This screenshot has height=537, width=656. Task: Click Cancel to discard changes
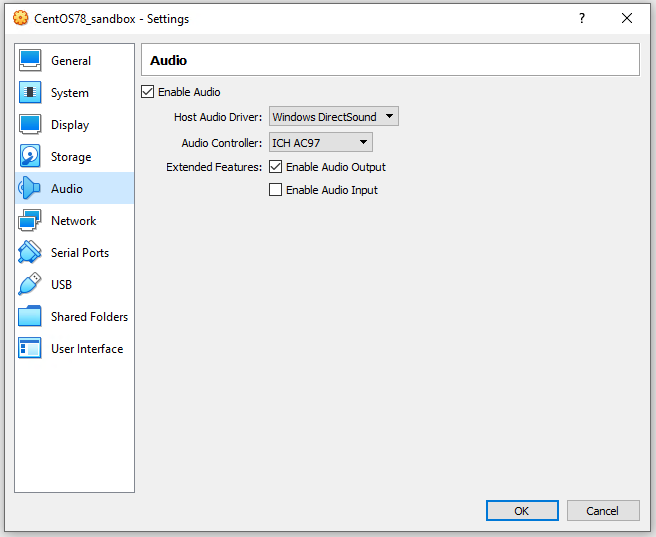click(602, 511)
